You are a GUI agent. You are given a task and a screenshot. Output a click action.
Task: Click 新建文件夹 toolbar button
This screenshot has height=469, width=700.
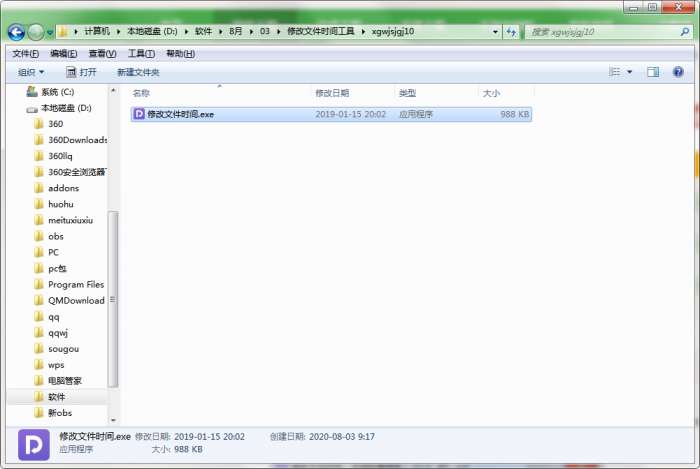click(x=138, y=72)
